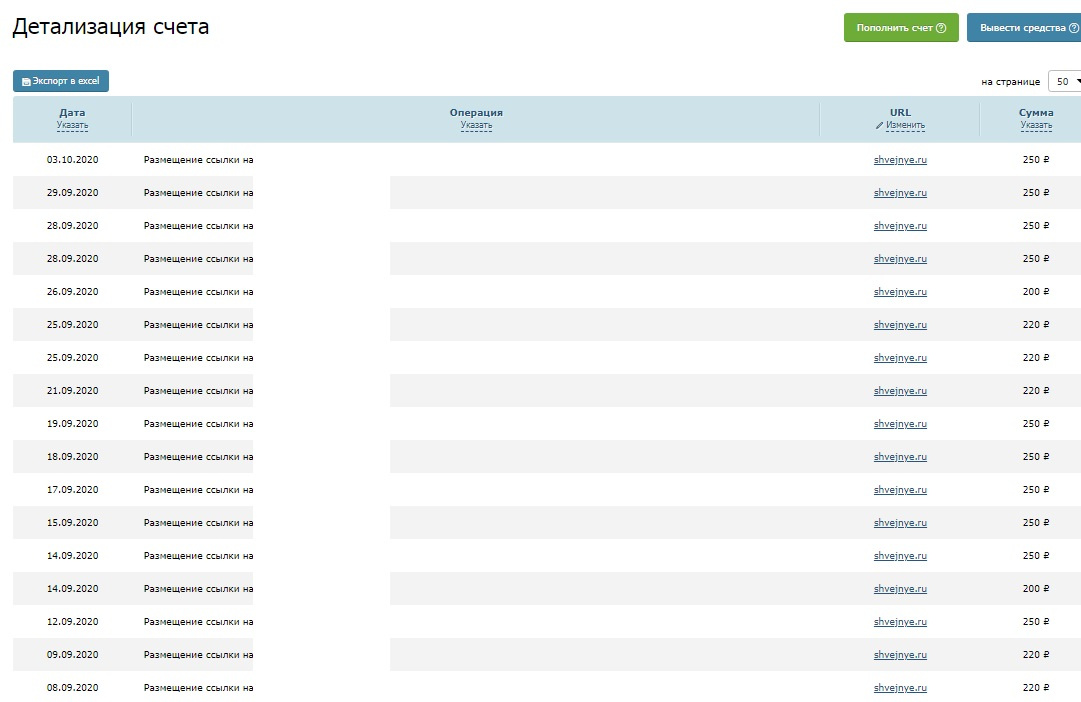1081x702 pixels.
Task: Select the date cell 21.09.2020
Action: (x=72, y=390)
